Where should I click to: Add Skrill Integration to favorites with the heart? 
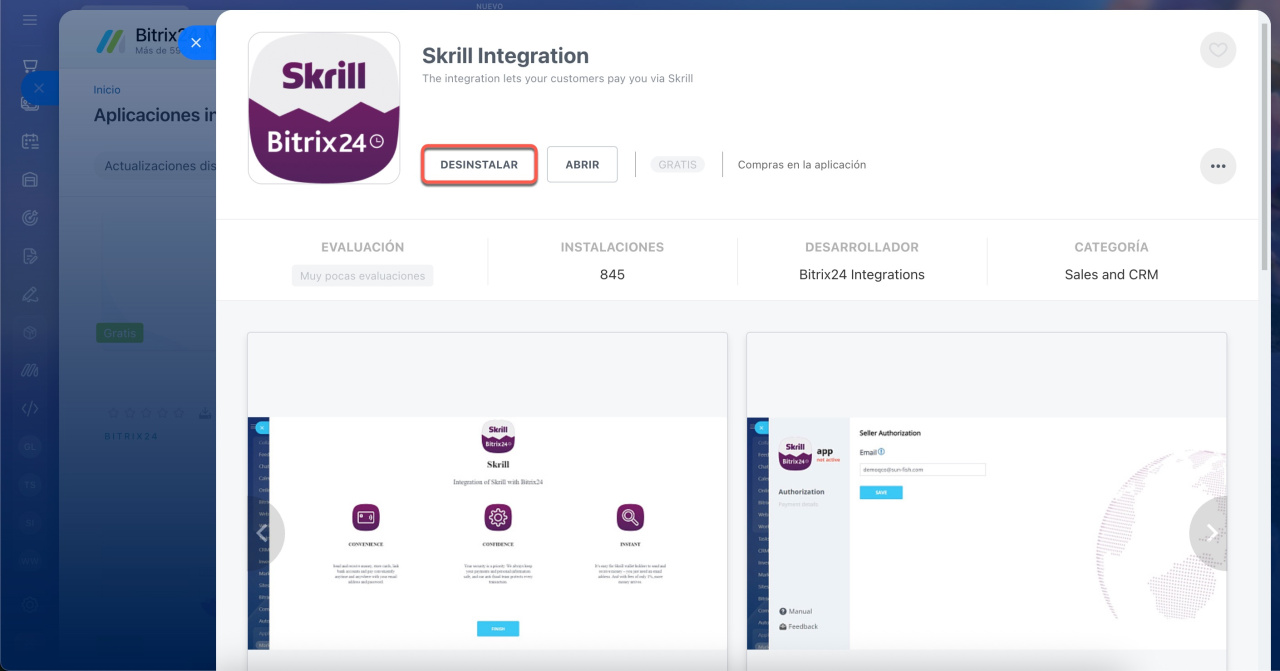click(1218, 50)
